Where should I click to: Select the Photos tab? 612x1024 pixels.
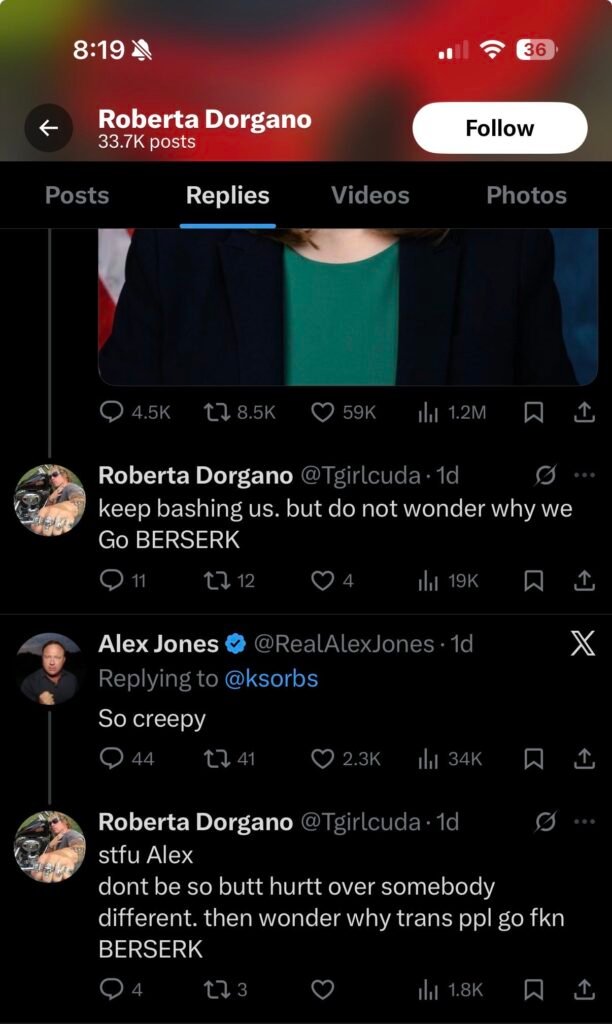(x=526, y=195)
